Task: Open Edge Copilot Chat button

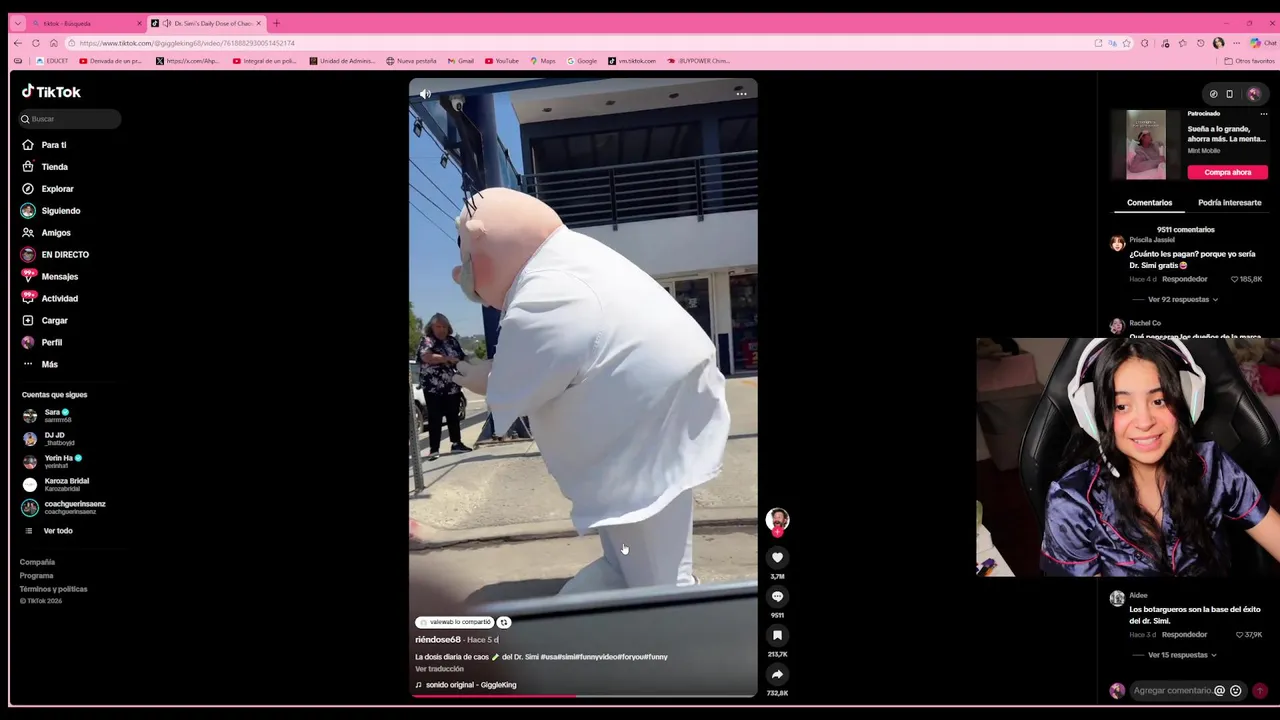Action: point(1263,43)
